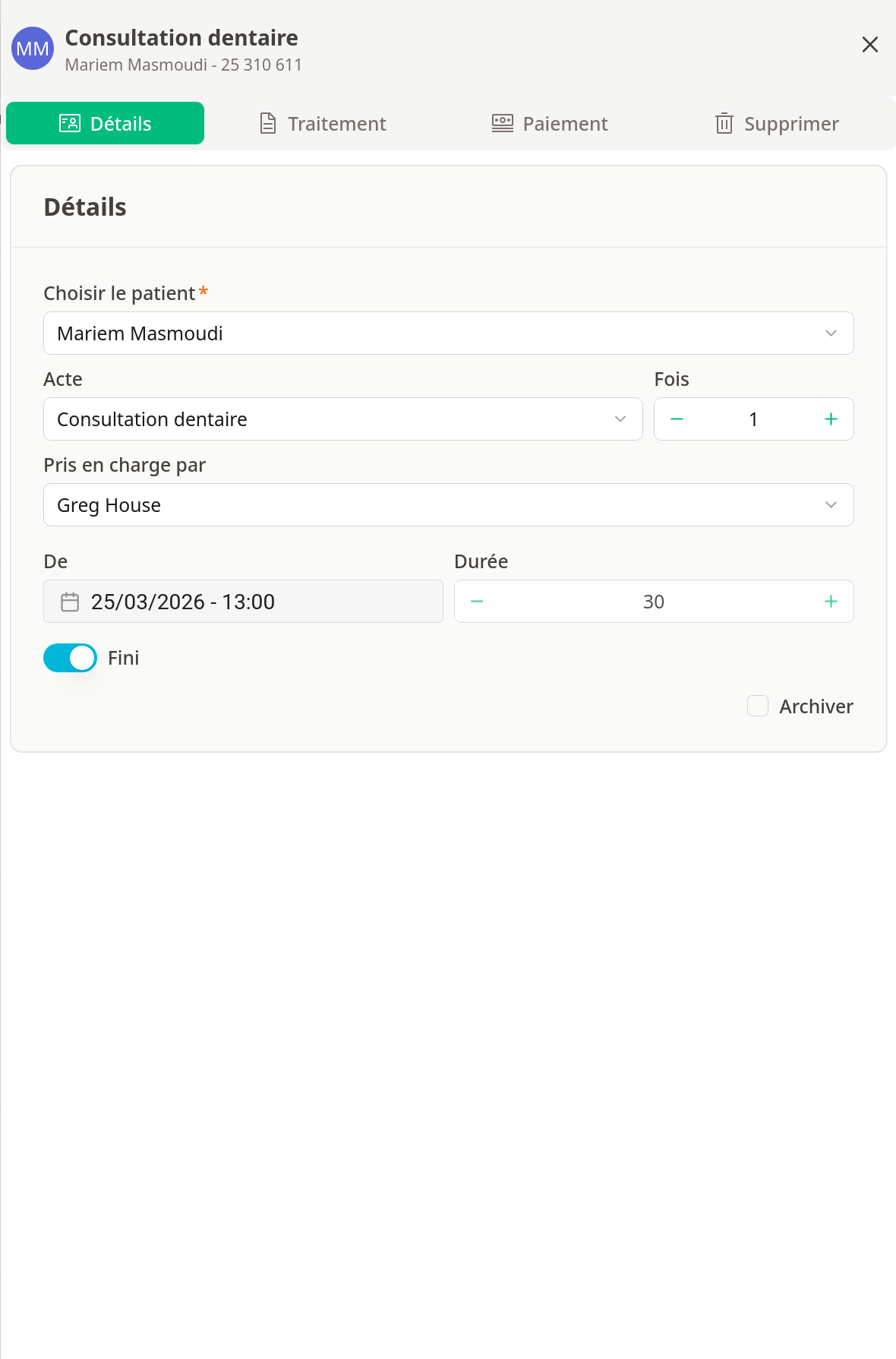Click the Fois number input field
Image resolution: width=896 pixels, height=1359 pixels.
click(752, 419)
